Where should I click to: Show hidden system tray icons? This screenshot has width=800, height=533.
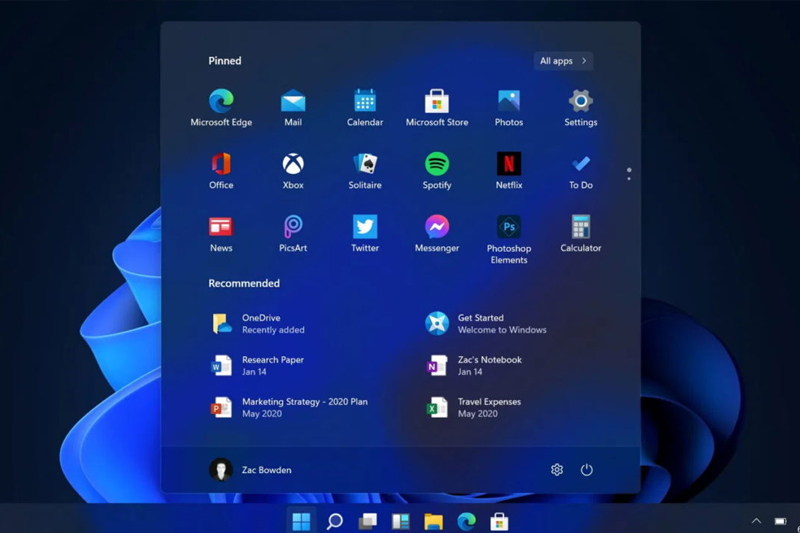pyautogui.click(x=756, y=521)
